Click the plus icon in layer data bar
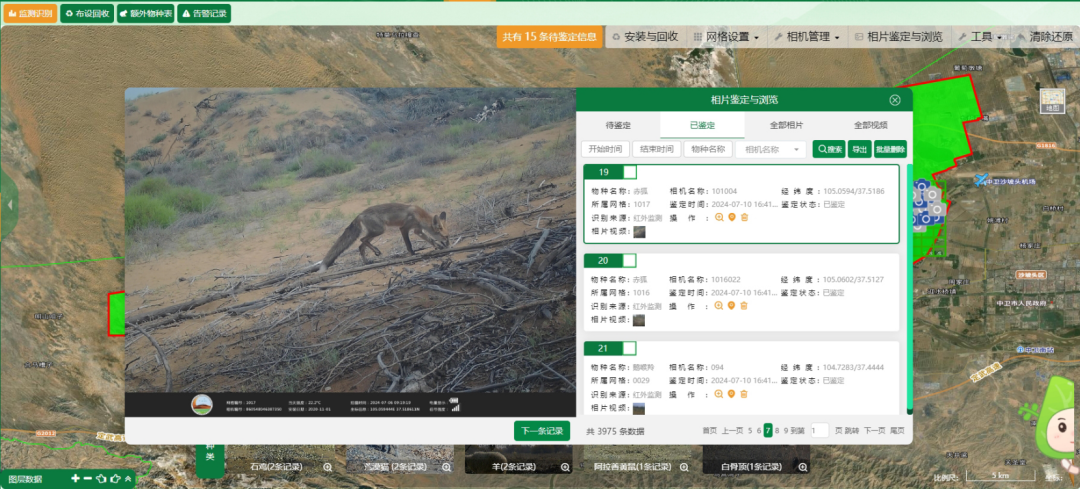Screen dimensions: 1080x489 click(75, 479)
